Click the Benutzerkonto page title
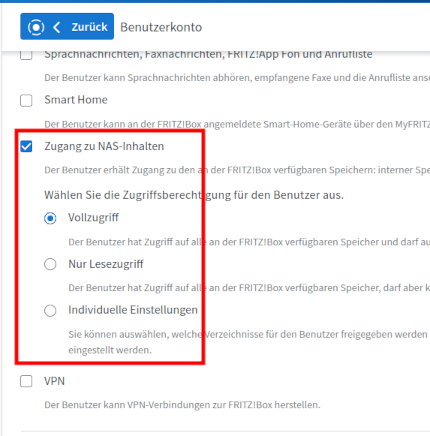 [x=161, y=27]
